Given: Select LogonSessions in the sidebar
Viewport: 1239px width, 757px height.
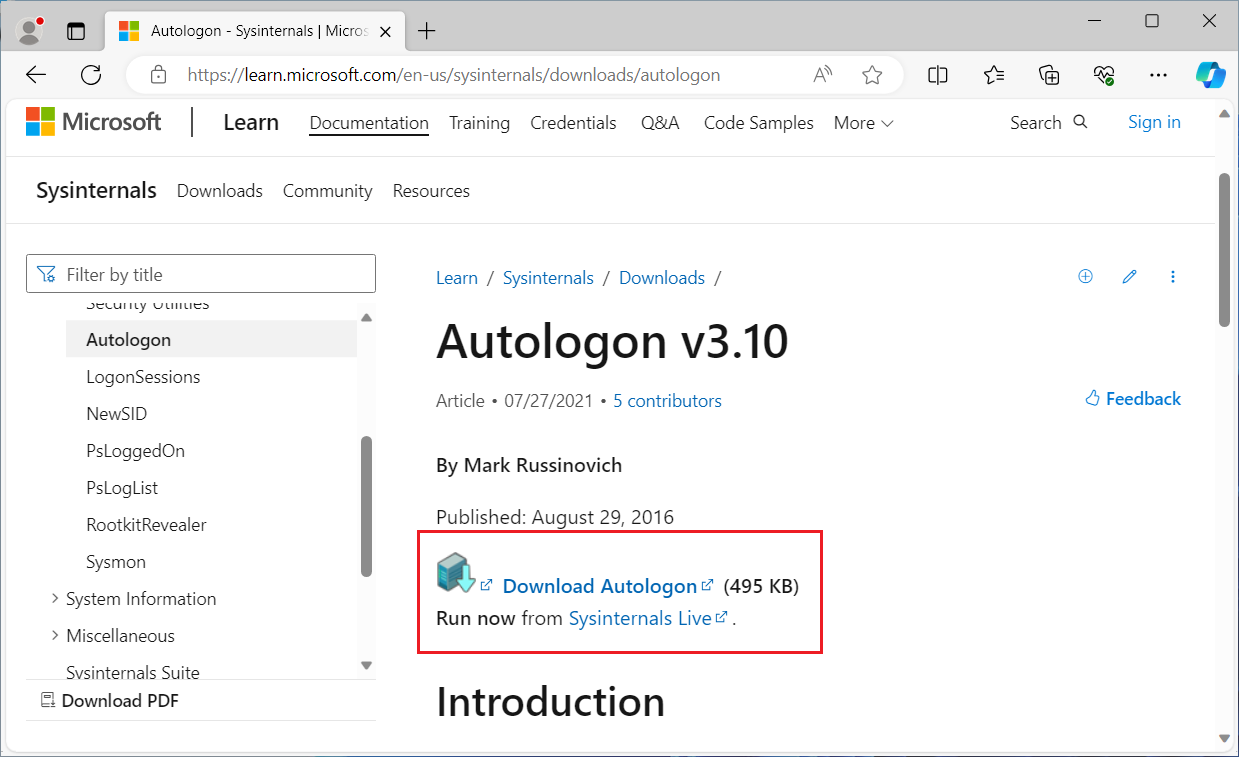Looking at the screenshot, I should pos(143,377).
